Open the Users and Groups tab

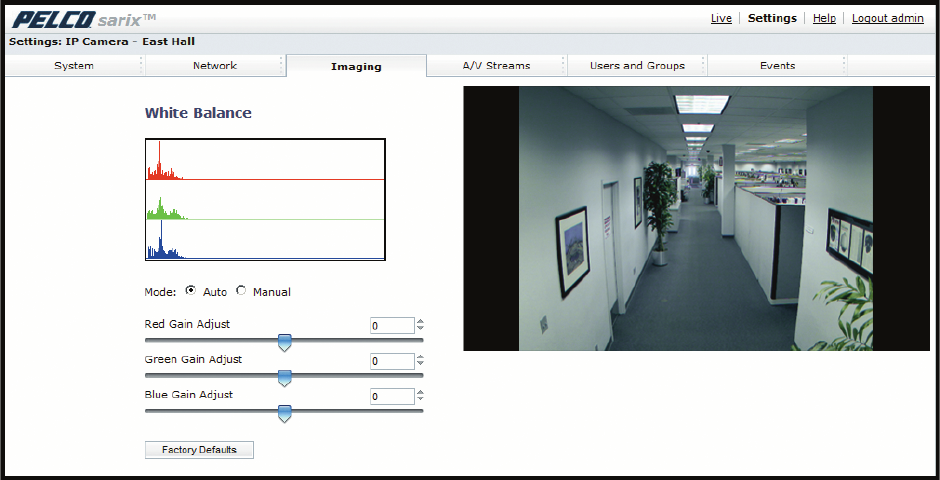[637, 66]
